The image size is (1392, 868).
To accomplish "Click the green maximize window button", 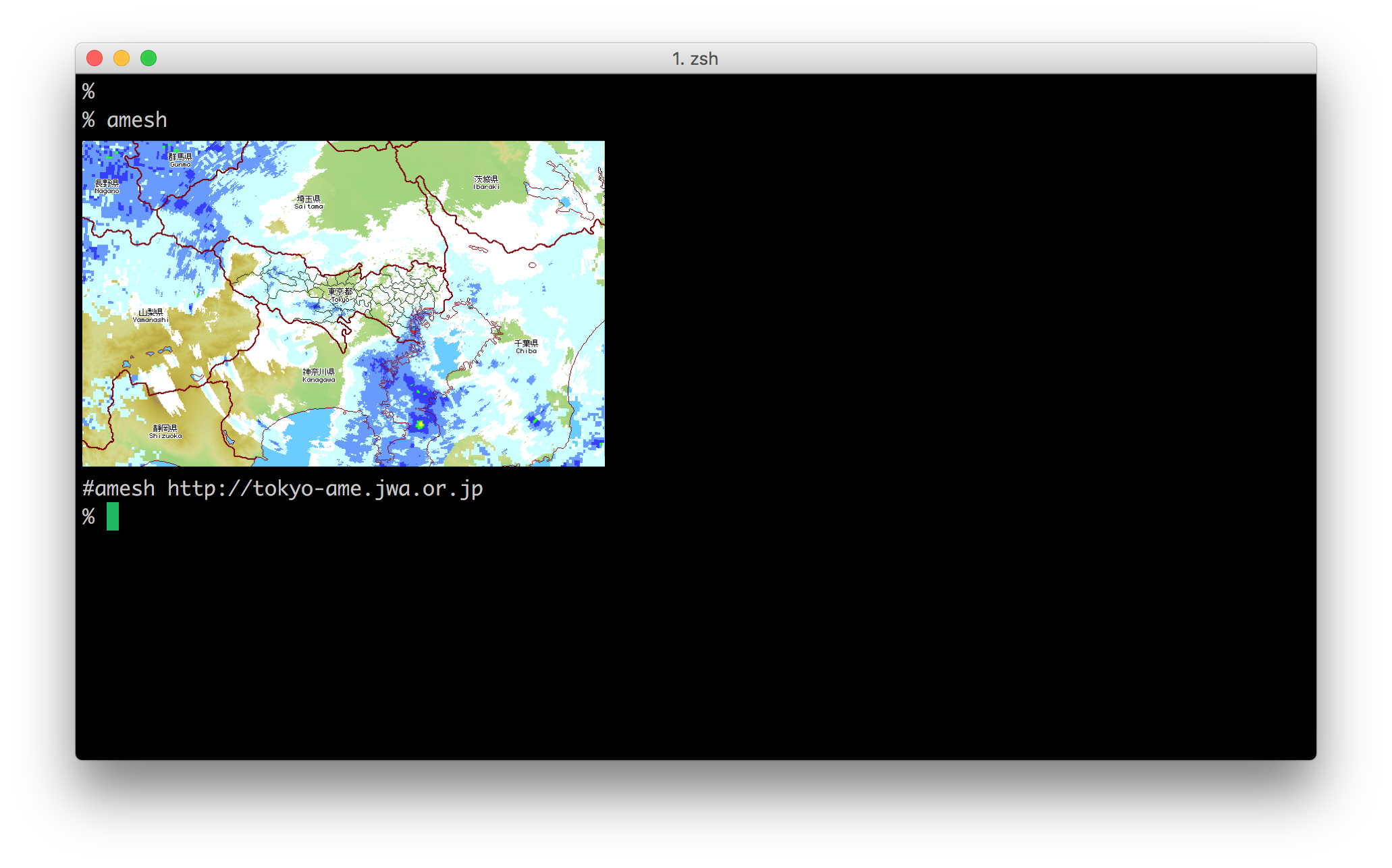I will [149, 59].
